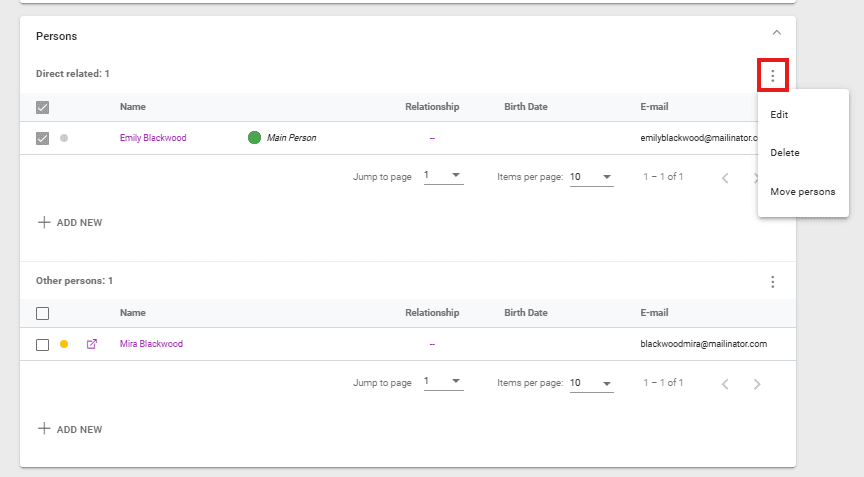Open the Other persons three-dot menu
Screen dimensions: 864x477
click(773, 282)
